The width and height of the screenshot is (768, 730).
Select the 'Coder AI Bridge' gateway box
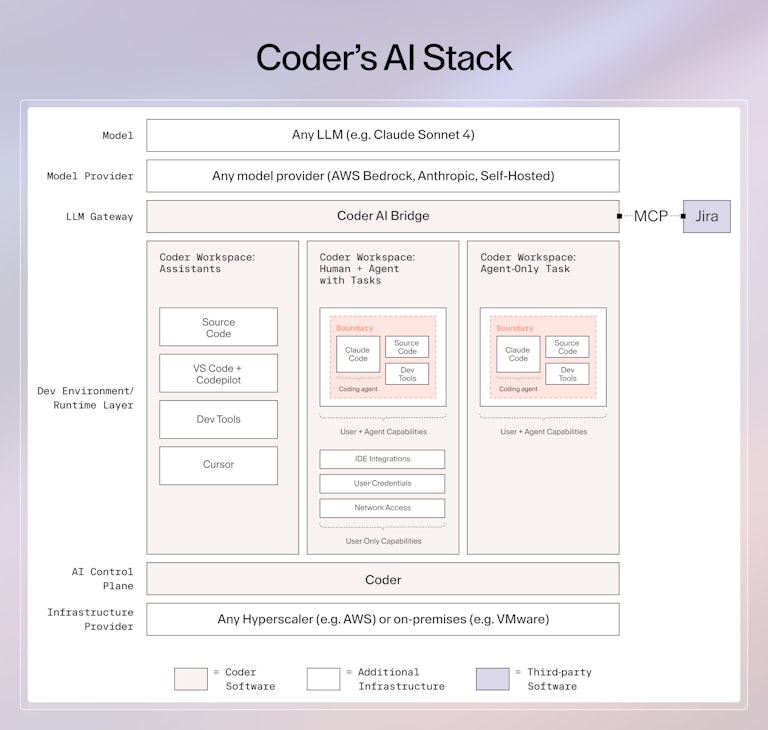[383, 216]
